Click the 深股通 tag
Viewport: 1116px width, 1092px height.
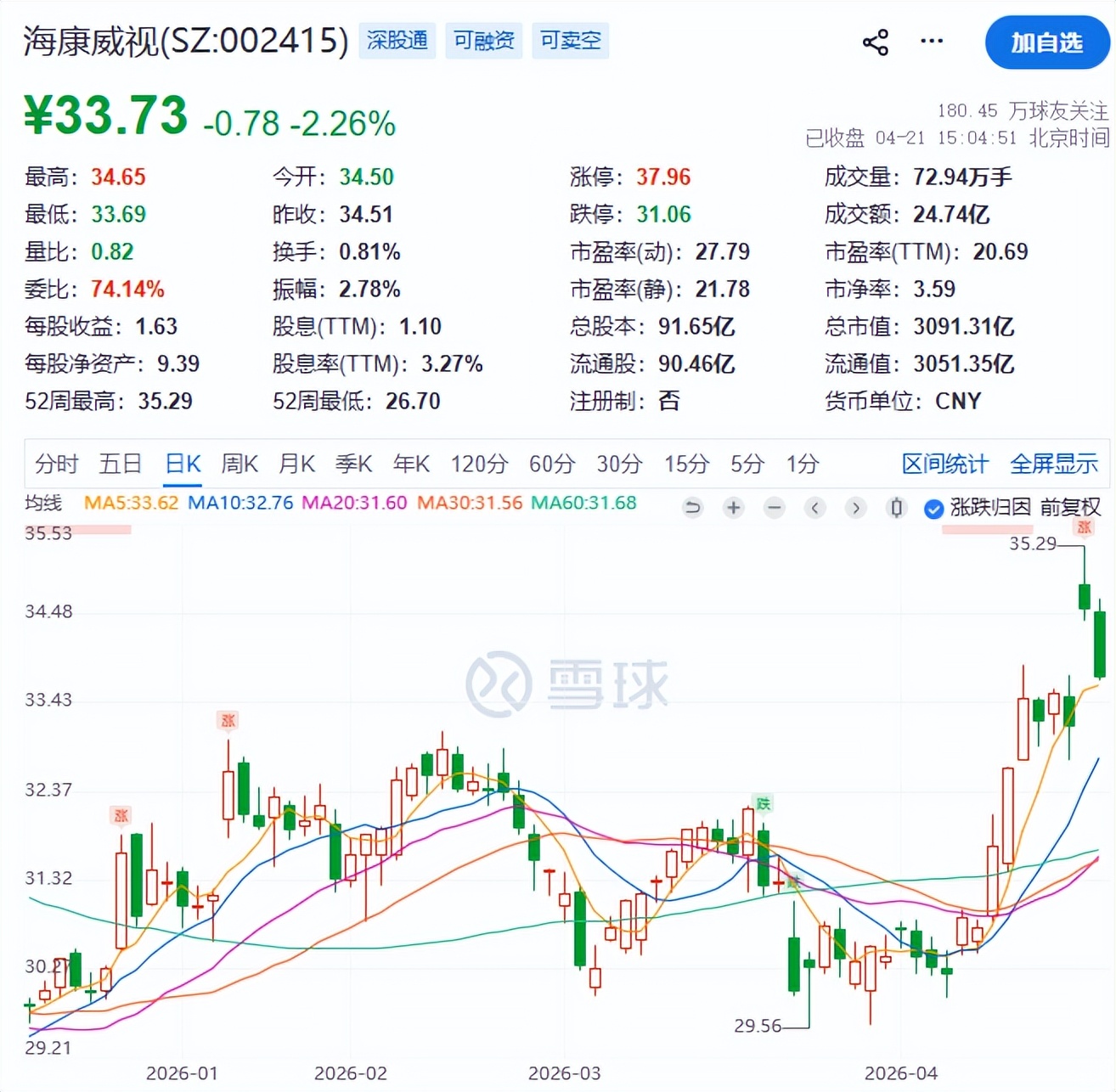pos(397,41)
